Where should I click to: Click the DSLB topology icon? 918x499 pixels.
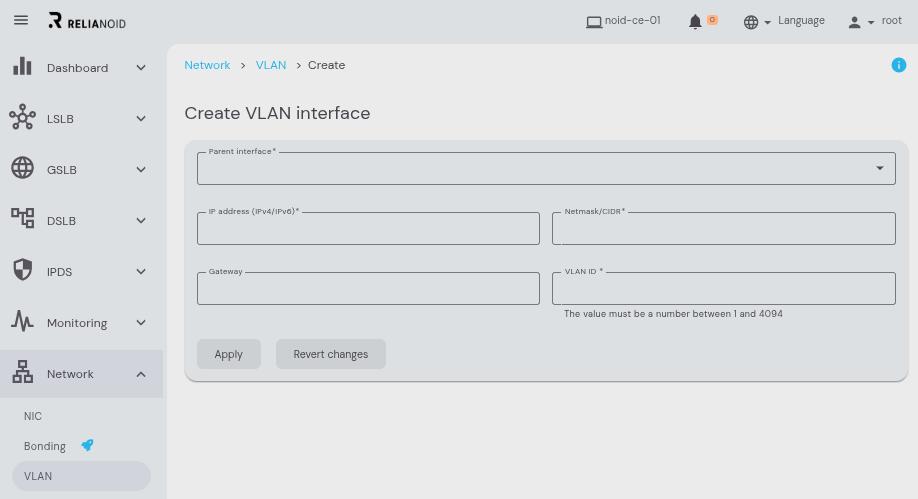point(22,218)
